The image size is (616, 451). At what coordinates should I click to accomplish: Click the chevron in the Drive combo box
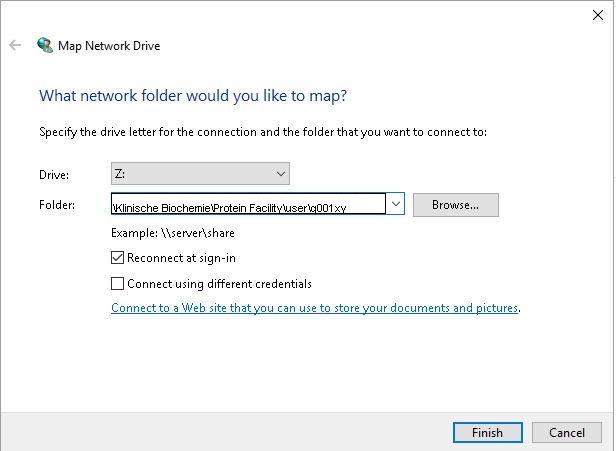280,174
